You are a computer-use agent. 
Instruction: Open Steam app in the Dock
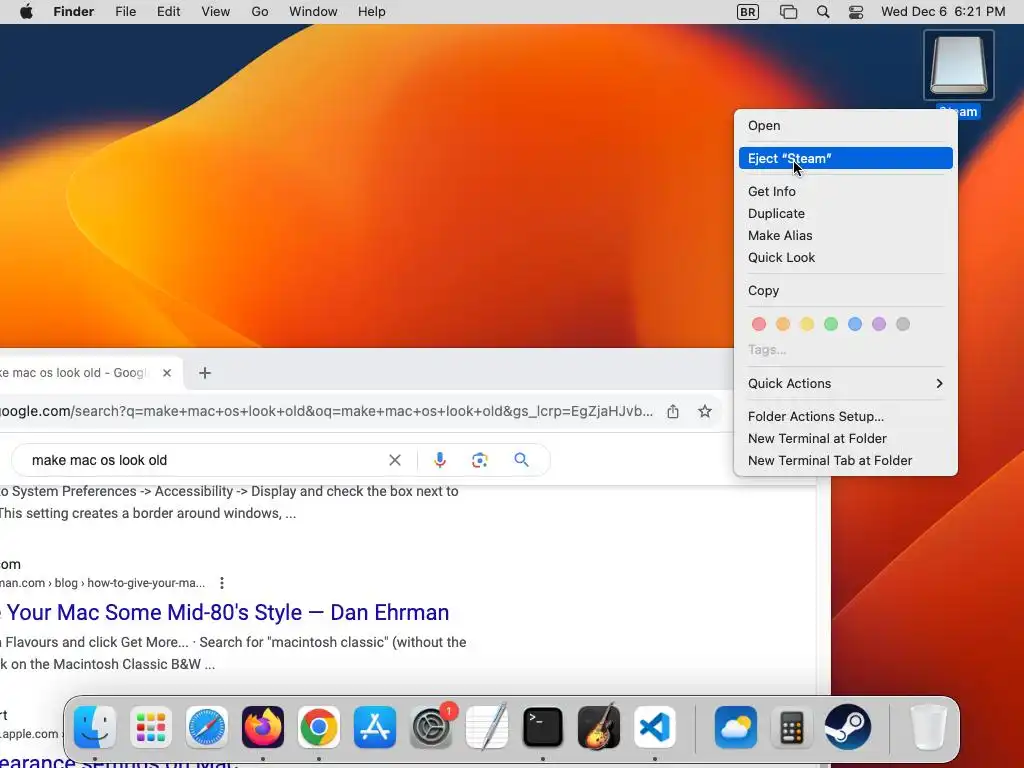coord(848,727)
